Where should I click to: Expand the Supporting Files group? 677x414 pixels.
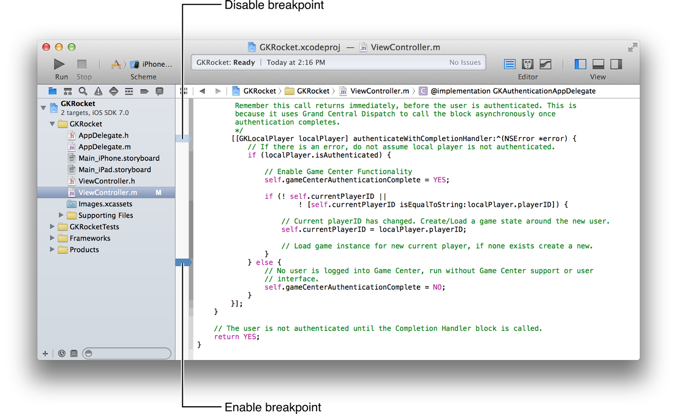pyautogui.click(x=61, y=215)
